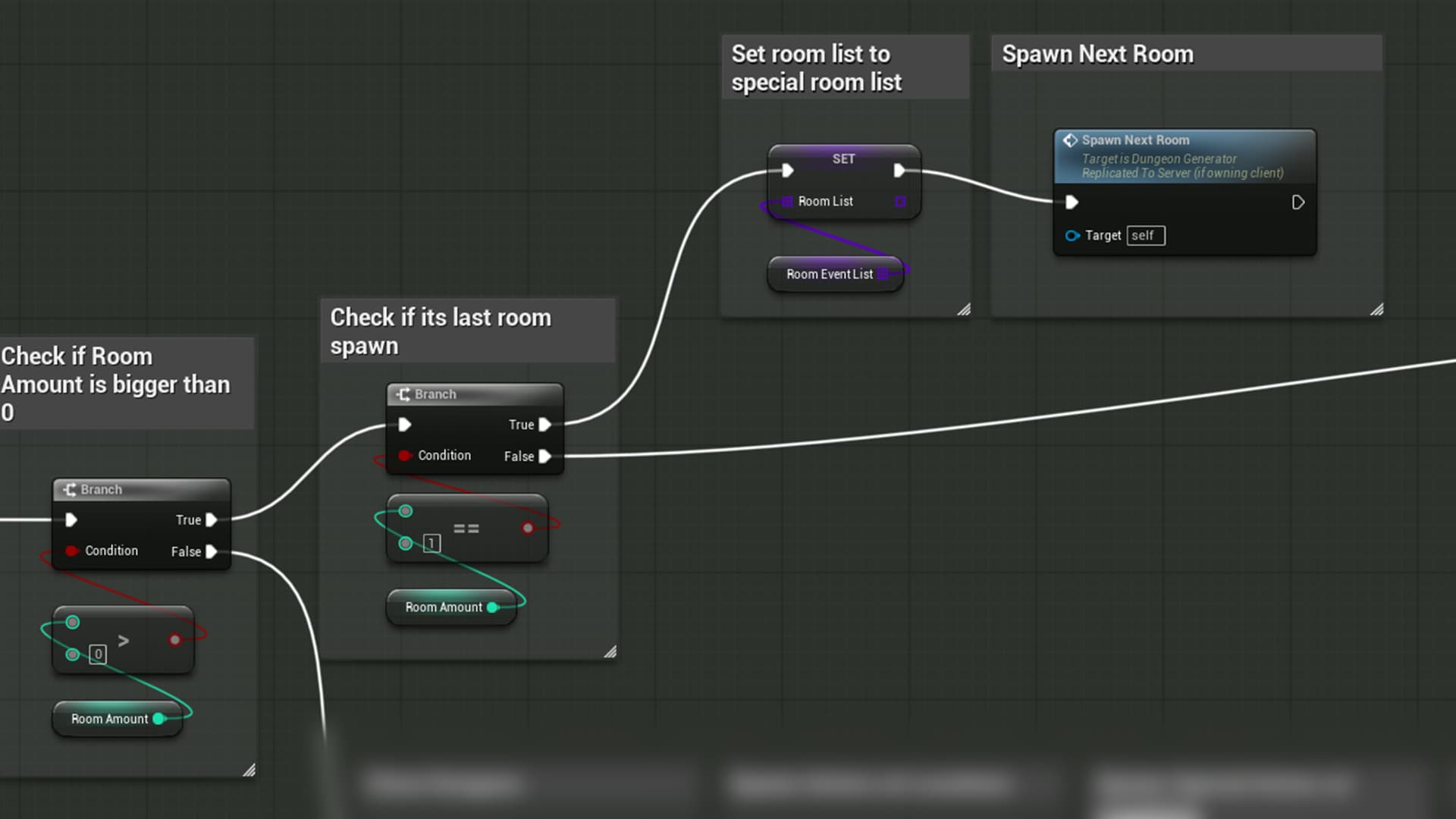Click the SET node exec input pin
This screenshot has height=819, width=1456.
pyautogui.click(x=788, y=171)
